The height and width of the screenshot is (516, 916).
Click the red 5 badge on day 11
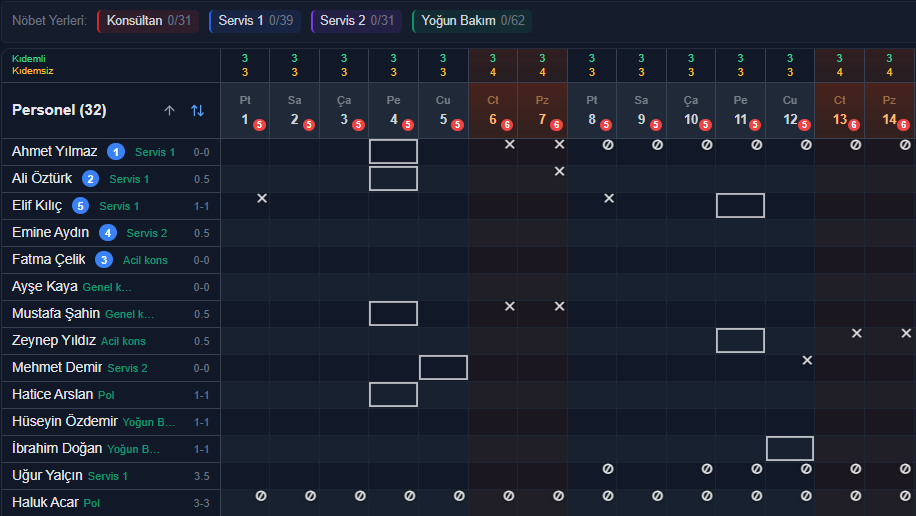click(x=755, y=125)
